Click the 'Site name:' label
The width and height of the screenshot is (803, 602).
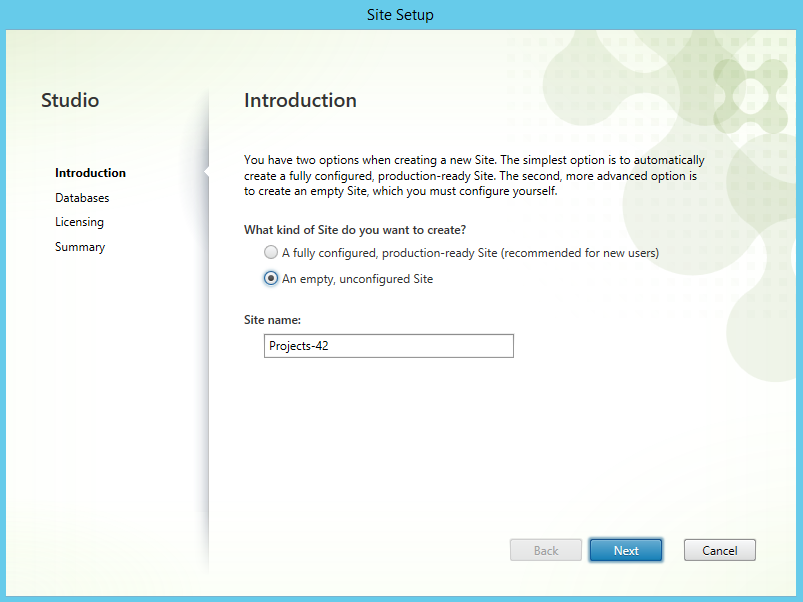tap(272, 320)
